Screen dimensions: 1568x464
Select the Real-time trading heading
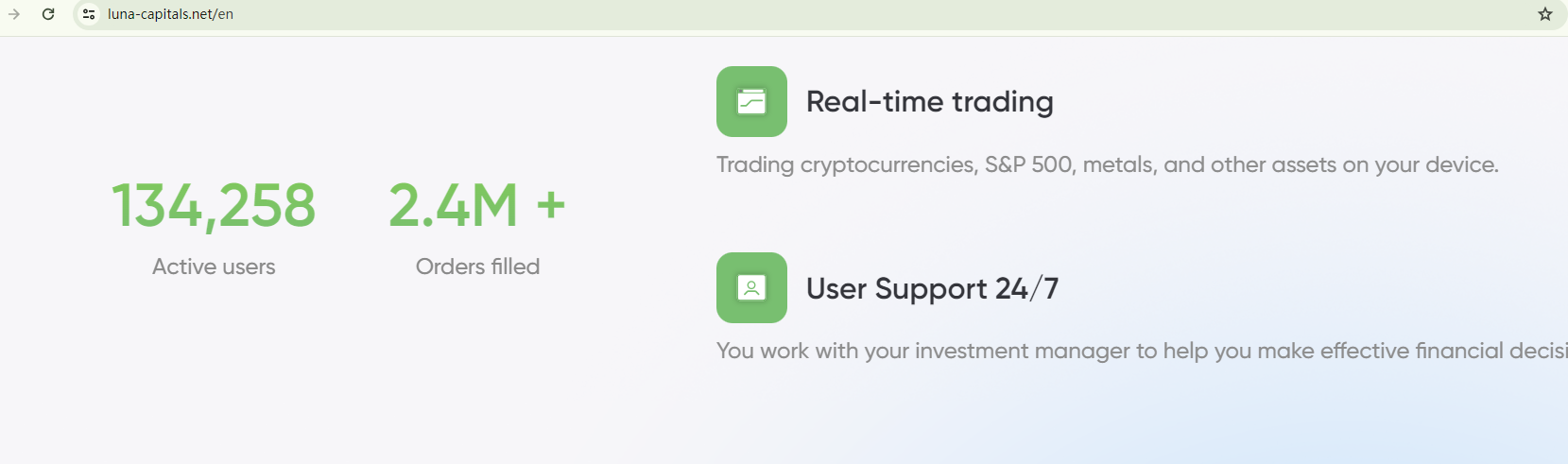click(929, 101)
